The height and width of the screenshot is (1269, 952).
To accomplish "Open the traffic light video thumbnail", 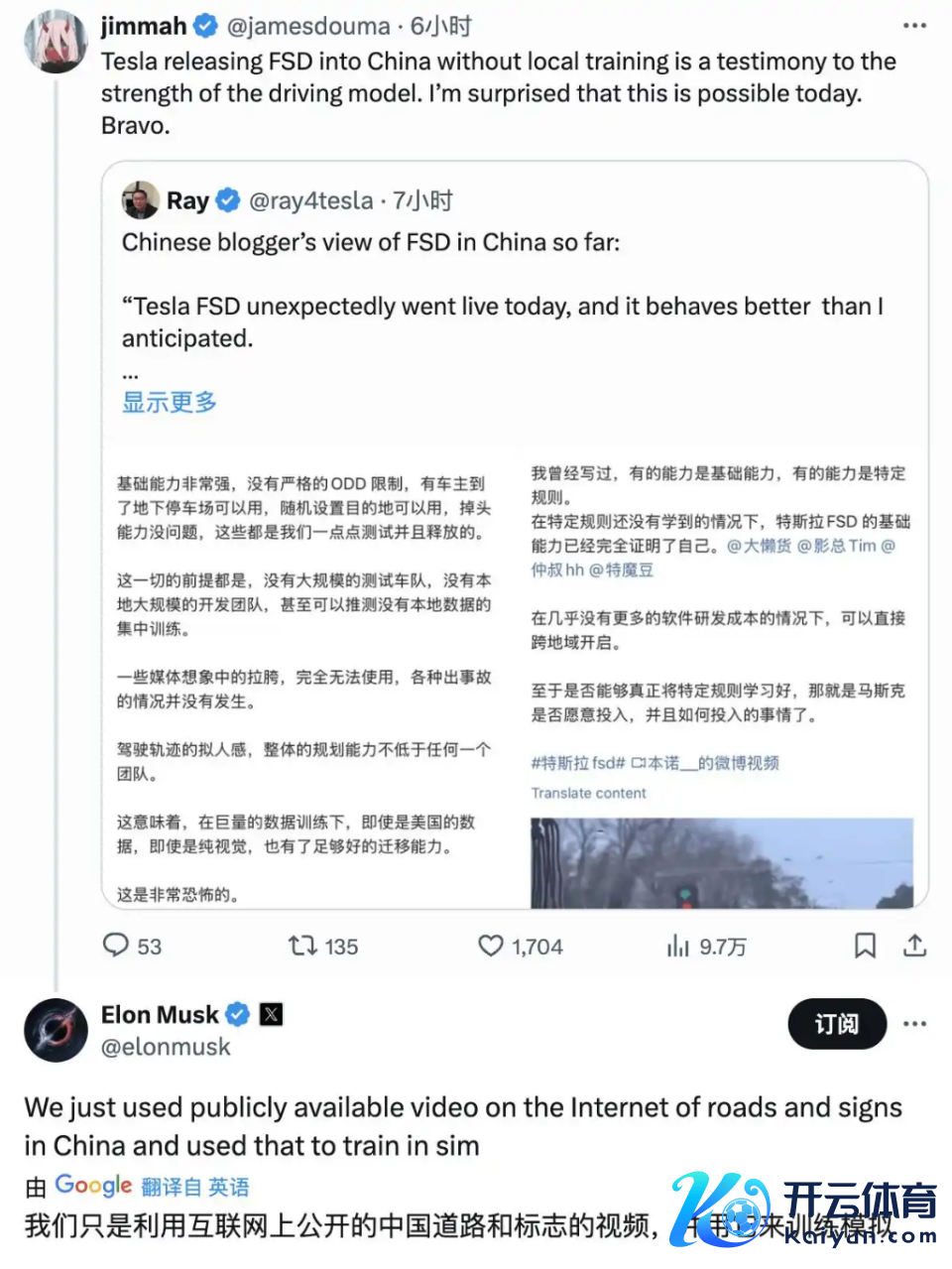I will [x=721, y=862].
